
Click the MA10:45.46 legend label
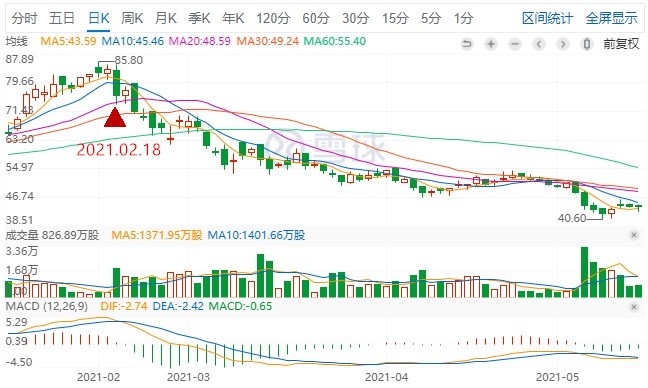point(133,41)
